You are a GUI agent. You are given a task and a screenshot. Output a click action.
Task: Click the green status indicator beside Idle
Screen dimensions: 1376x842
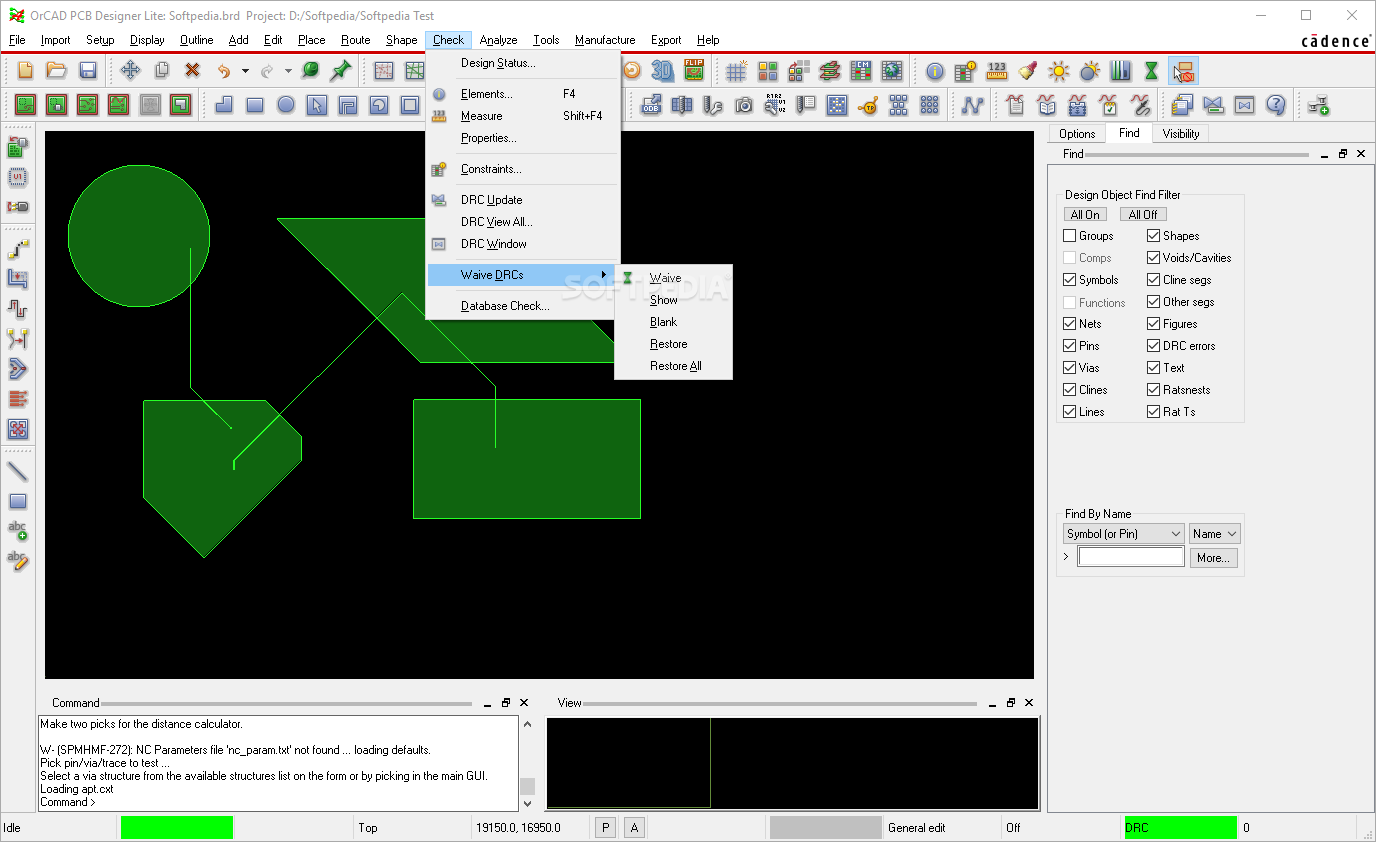(x=177, y=828)
